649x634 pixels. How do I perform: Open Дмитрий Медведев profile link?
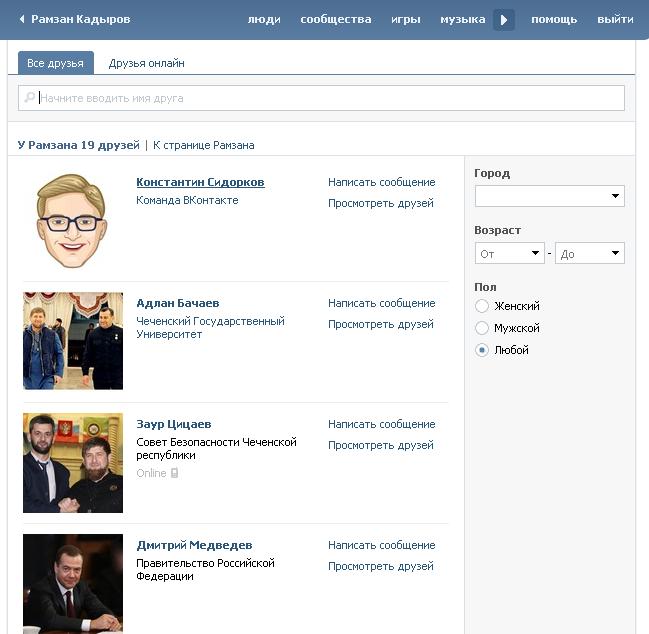pos(194,545)
